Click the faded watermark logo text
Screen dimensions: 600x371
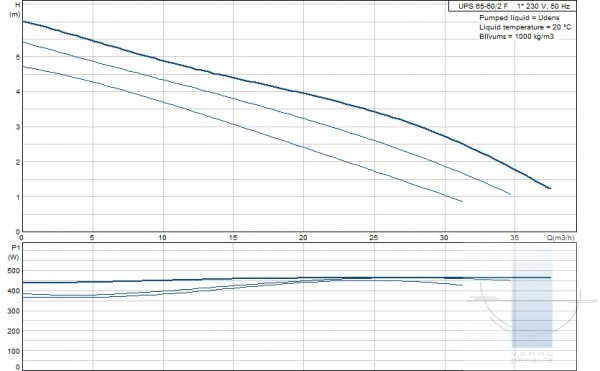532,357
